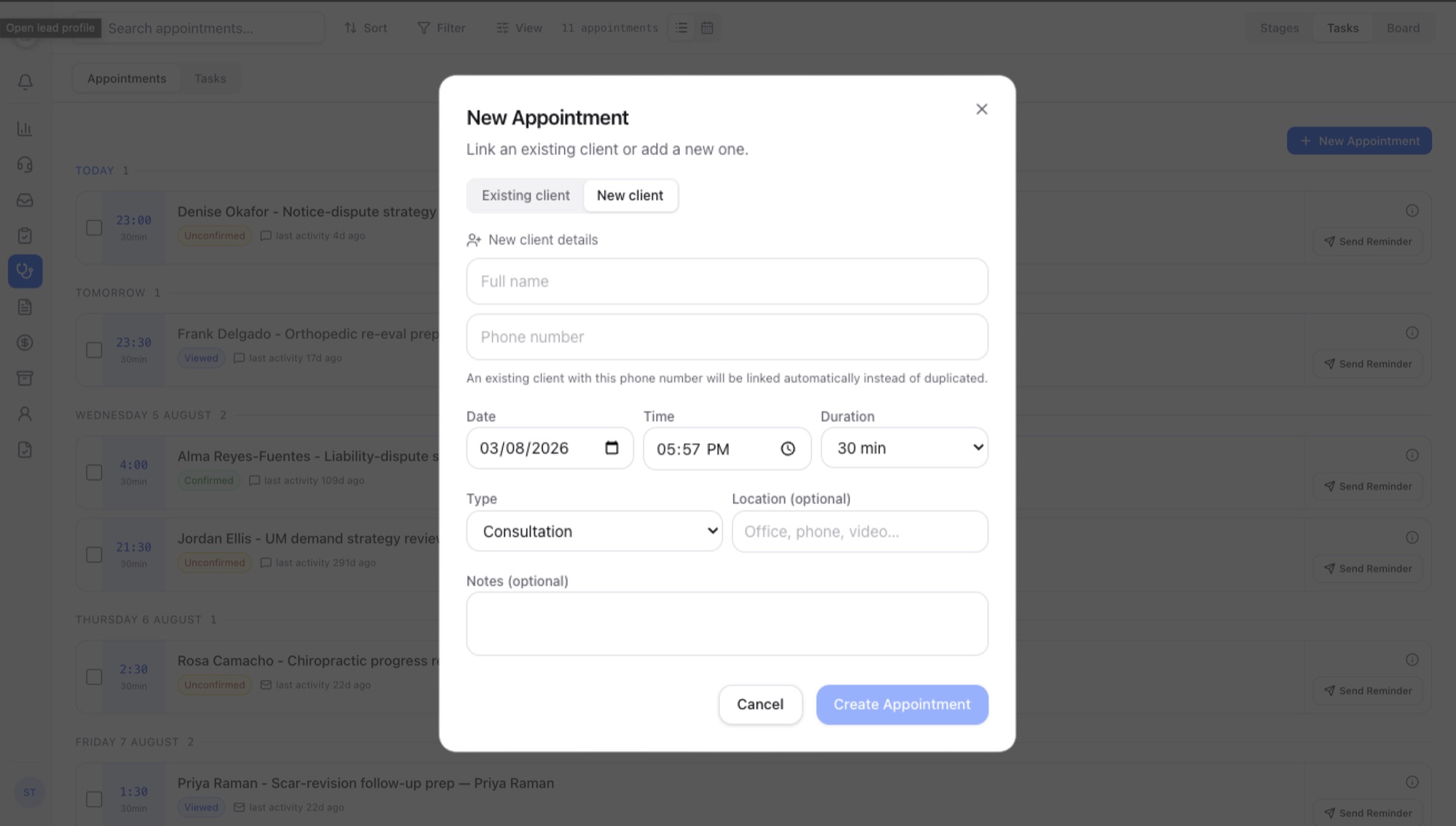Expand the Type Consultation dropdown
Viewport: 1456px width, 826px height.
[x=594, y=531]
